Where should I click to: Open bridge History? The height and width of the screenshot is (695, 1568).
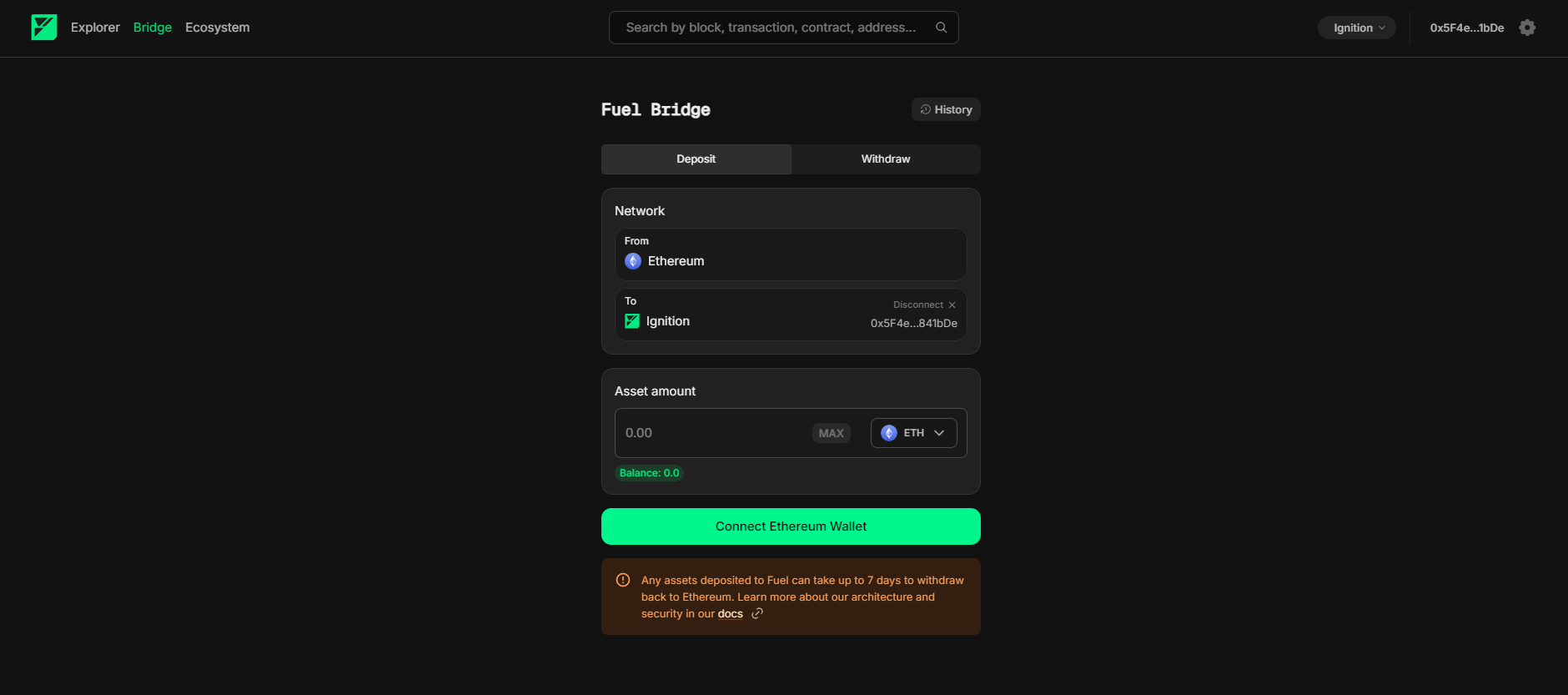[x=946, y=109]
